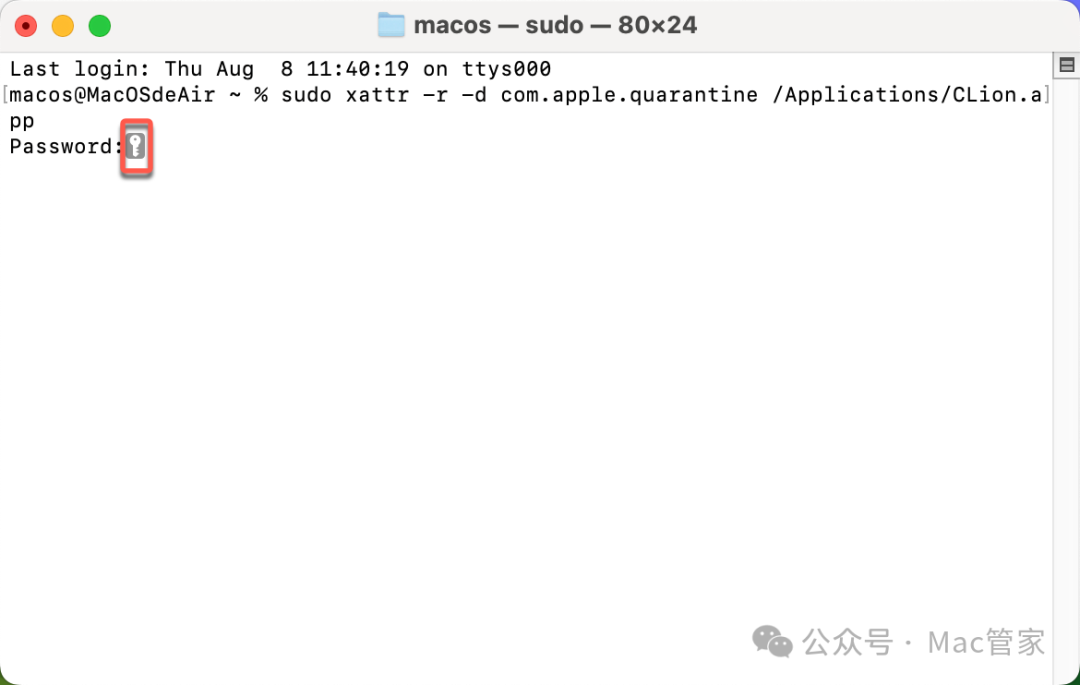Viewport: 1080px width, 685px height.
Task: Click "com.apple.quarantine" in the command
Action: pos(629,94)
